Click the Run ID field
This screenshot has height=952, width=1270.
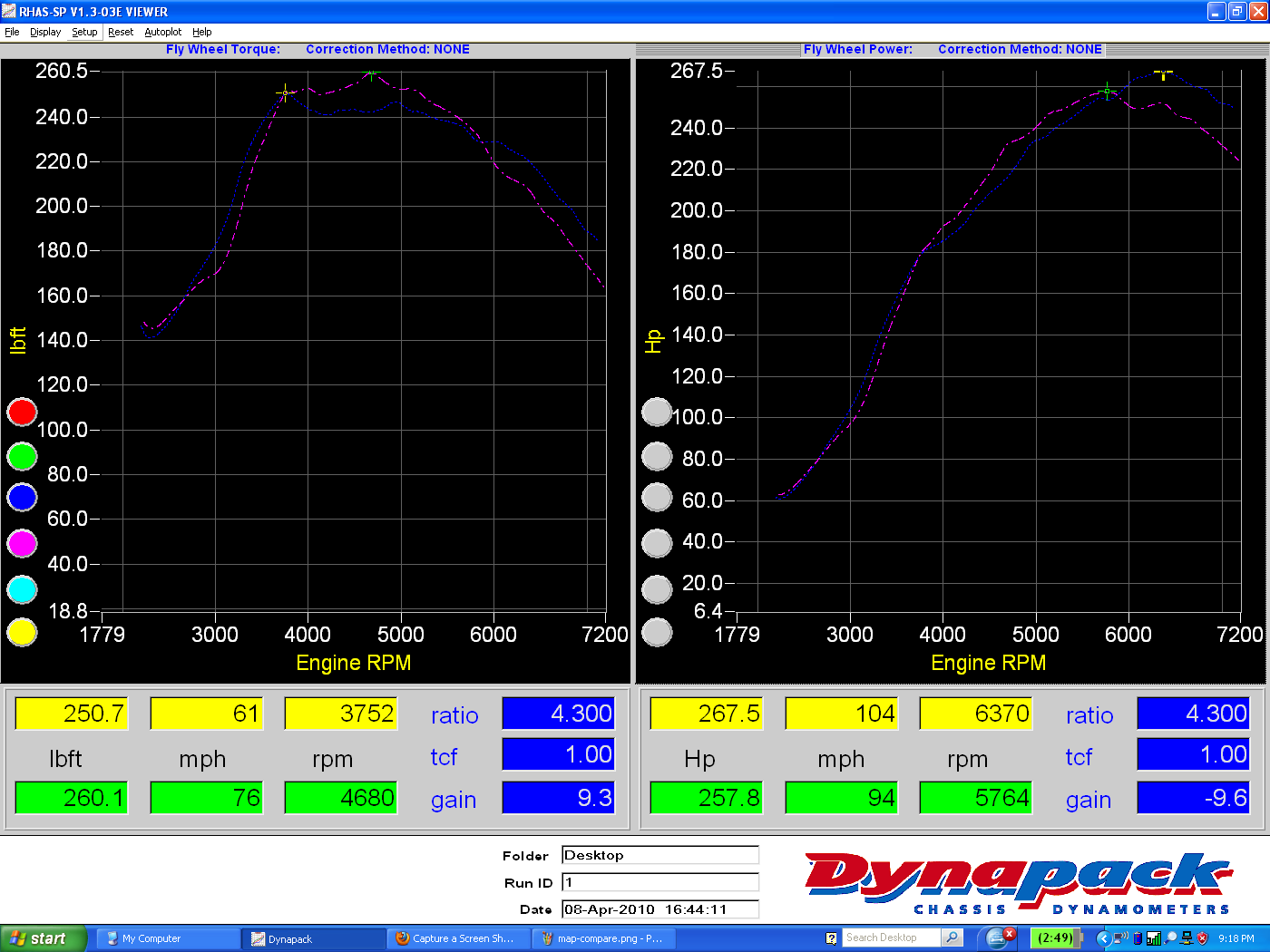(659, 882)
